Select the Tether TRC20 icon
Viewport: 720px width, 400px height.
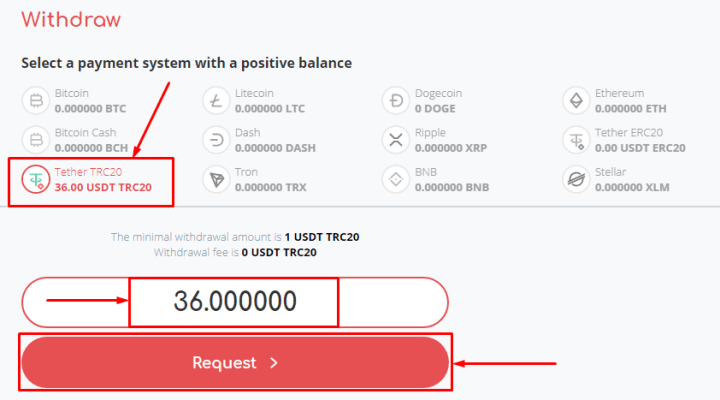[x=37, y=179]
